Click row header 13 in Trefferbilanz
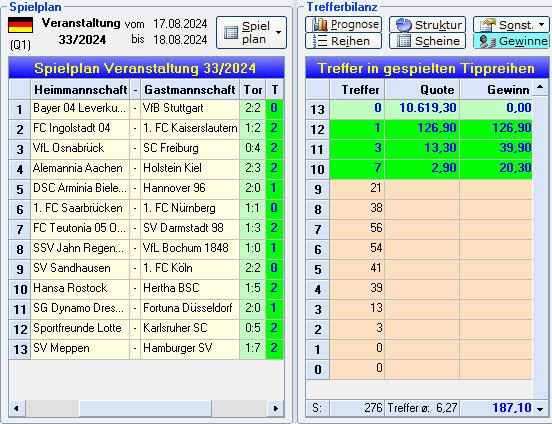The image size is (552, 424). (x=318, y=109)
